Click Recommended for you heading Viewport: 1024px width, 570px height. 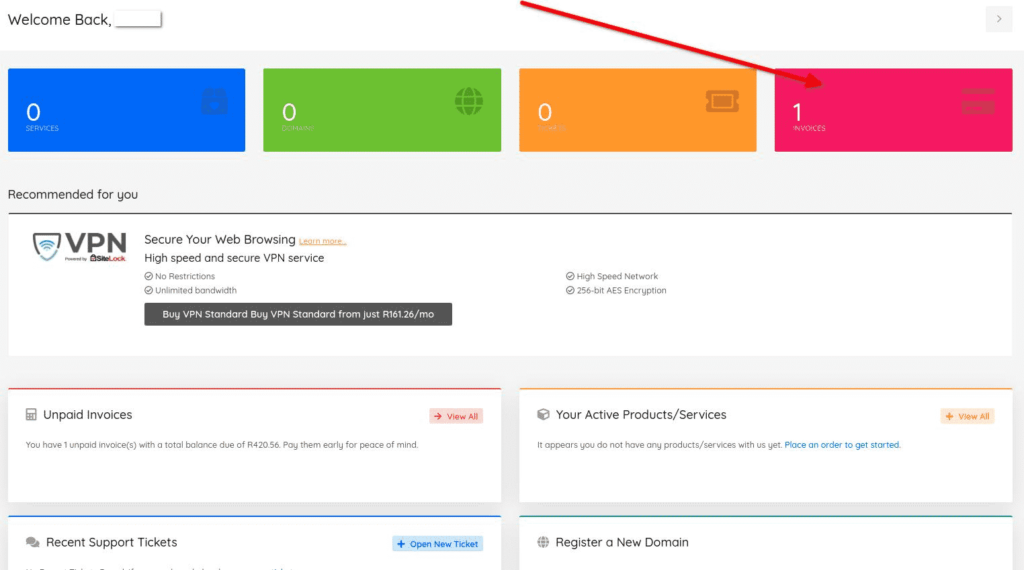(72, 195)
